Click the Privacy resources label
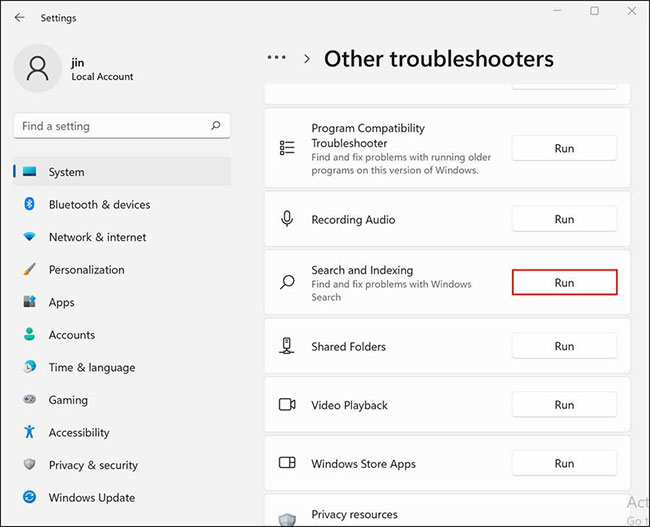 click(x=354, y=514)
